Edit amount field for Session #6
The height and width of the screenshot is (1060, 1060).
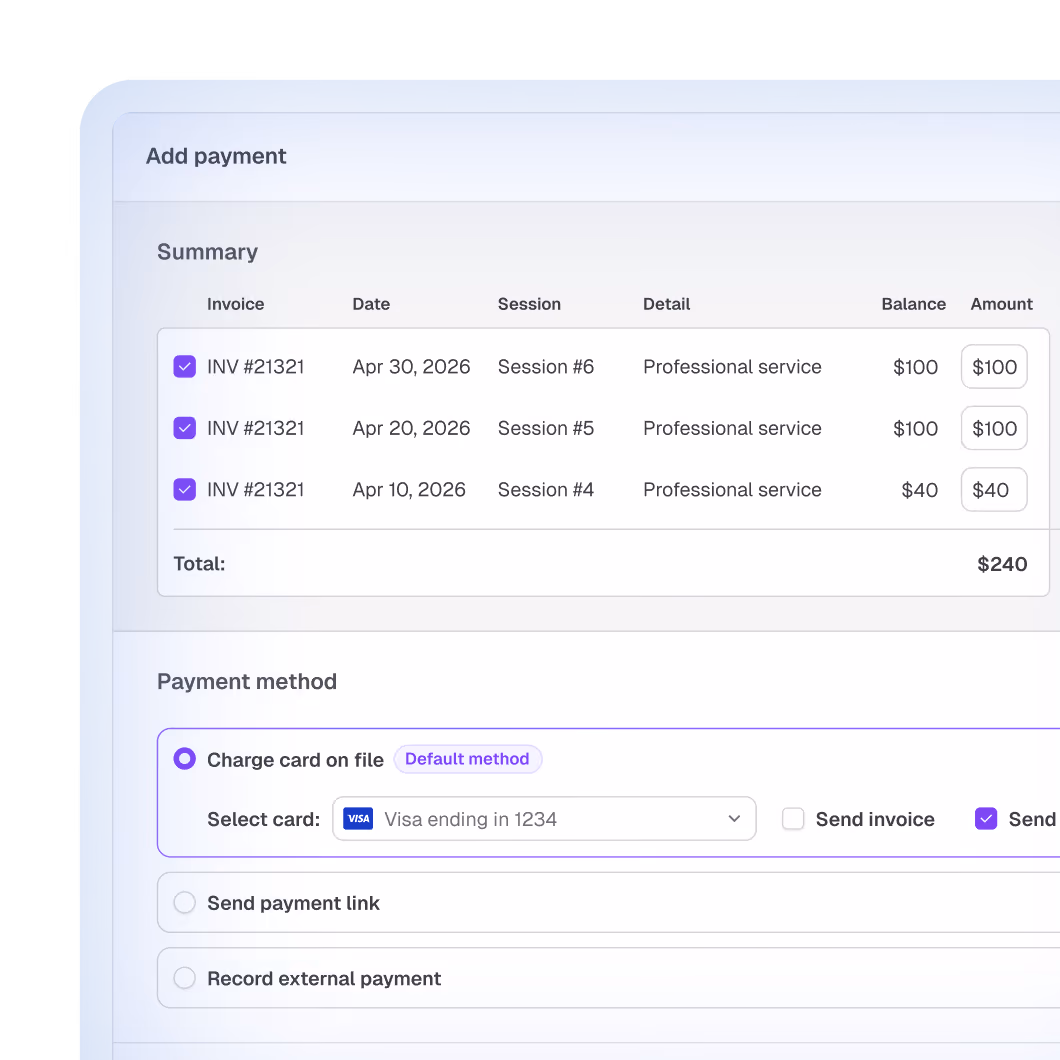994,366
